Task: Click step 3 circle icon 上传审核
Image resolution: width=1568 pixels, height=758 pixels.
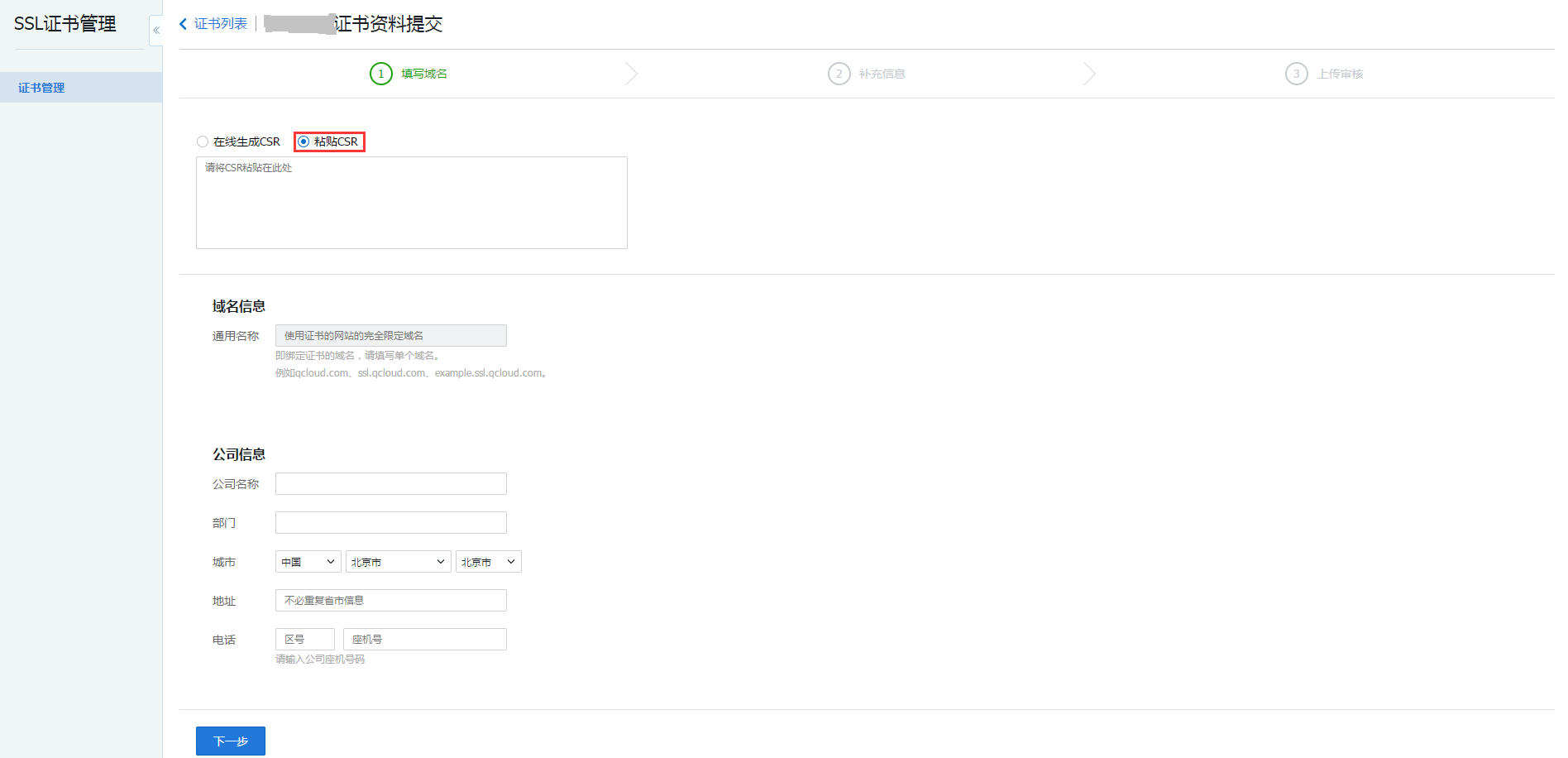Action: (1296, 74)
